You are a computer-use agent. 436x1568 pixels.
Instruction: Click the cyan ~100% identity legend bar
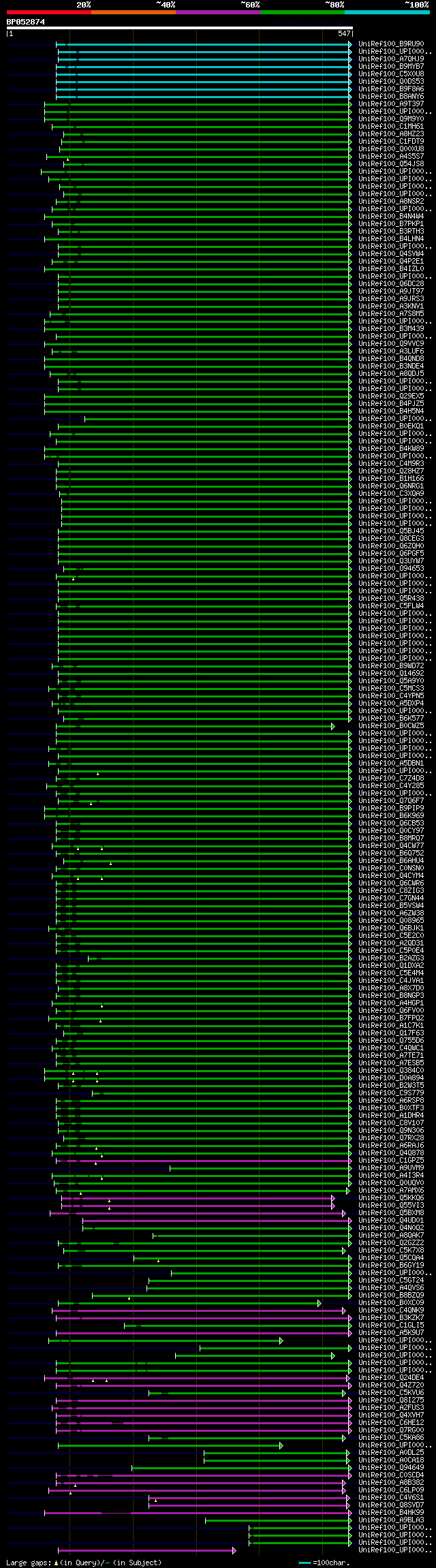(387, 12)
